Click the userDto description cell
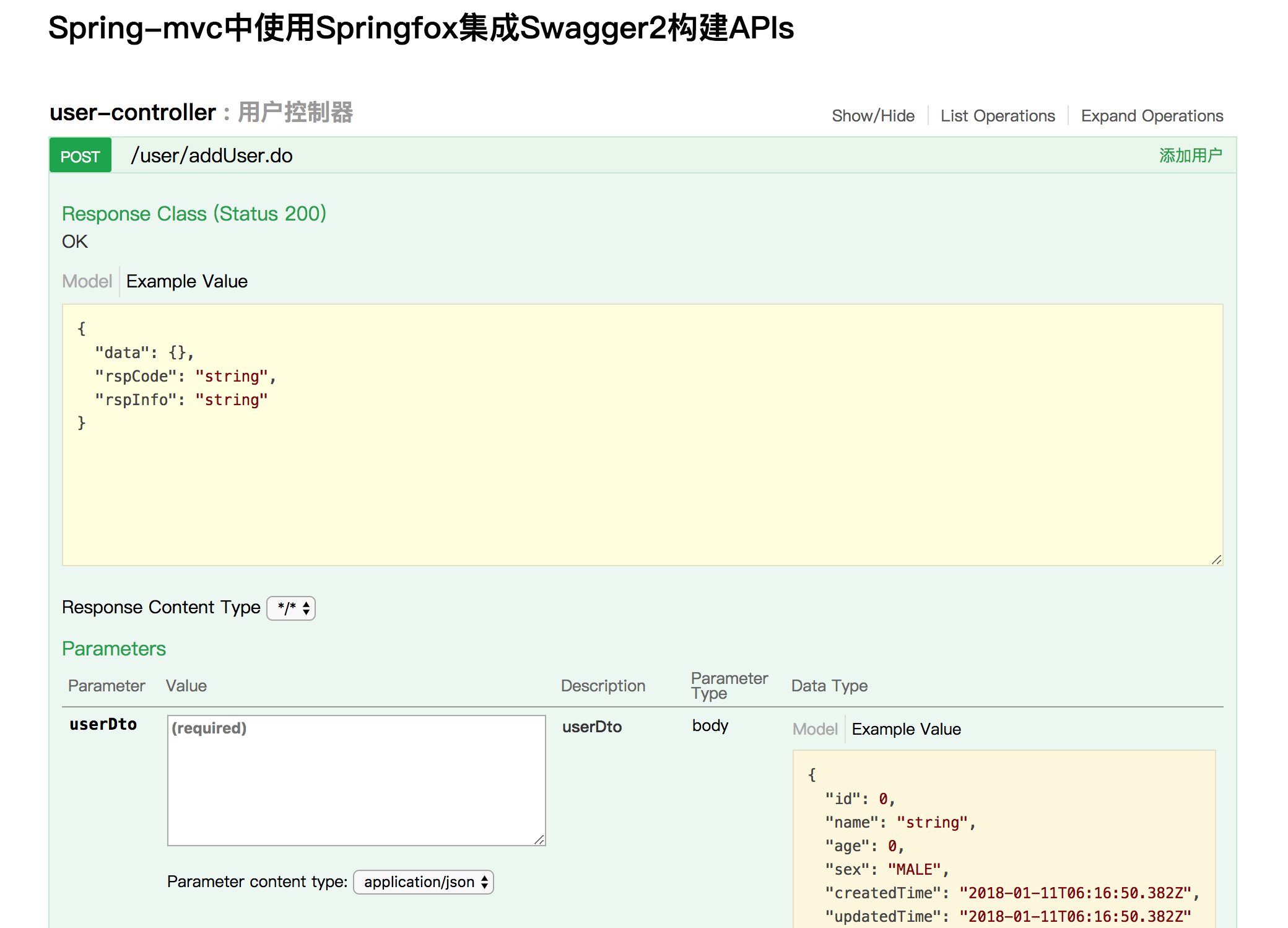Screen dimensions: 1288x928 [592, 727]
